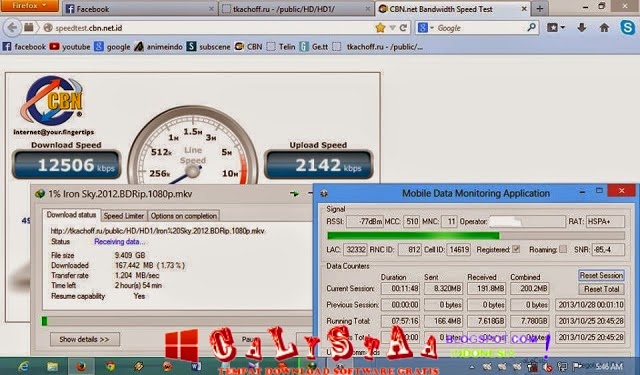Open the tkachoff.ru bookmark in bookmarks bar
The width and height of the screenshot is (640, 375).
[x=378, y=47]
